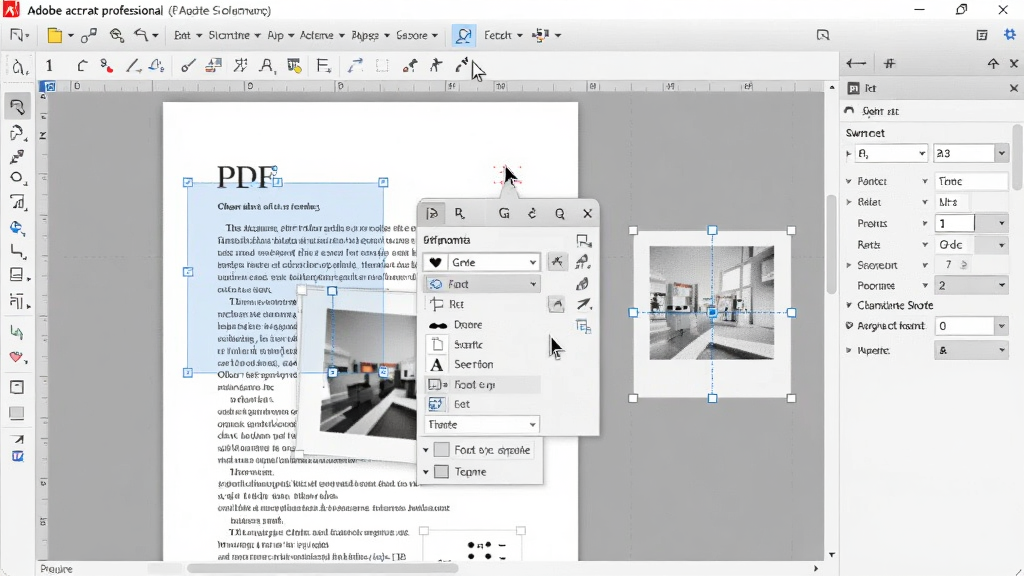Toggle the Foot checkbox swatch in floating panel

pyautogui.click(x=441, y=450)
